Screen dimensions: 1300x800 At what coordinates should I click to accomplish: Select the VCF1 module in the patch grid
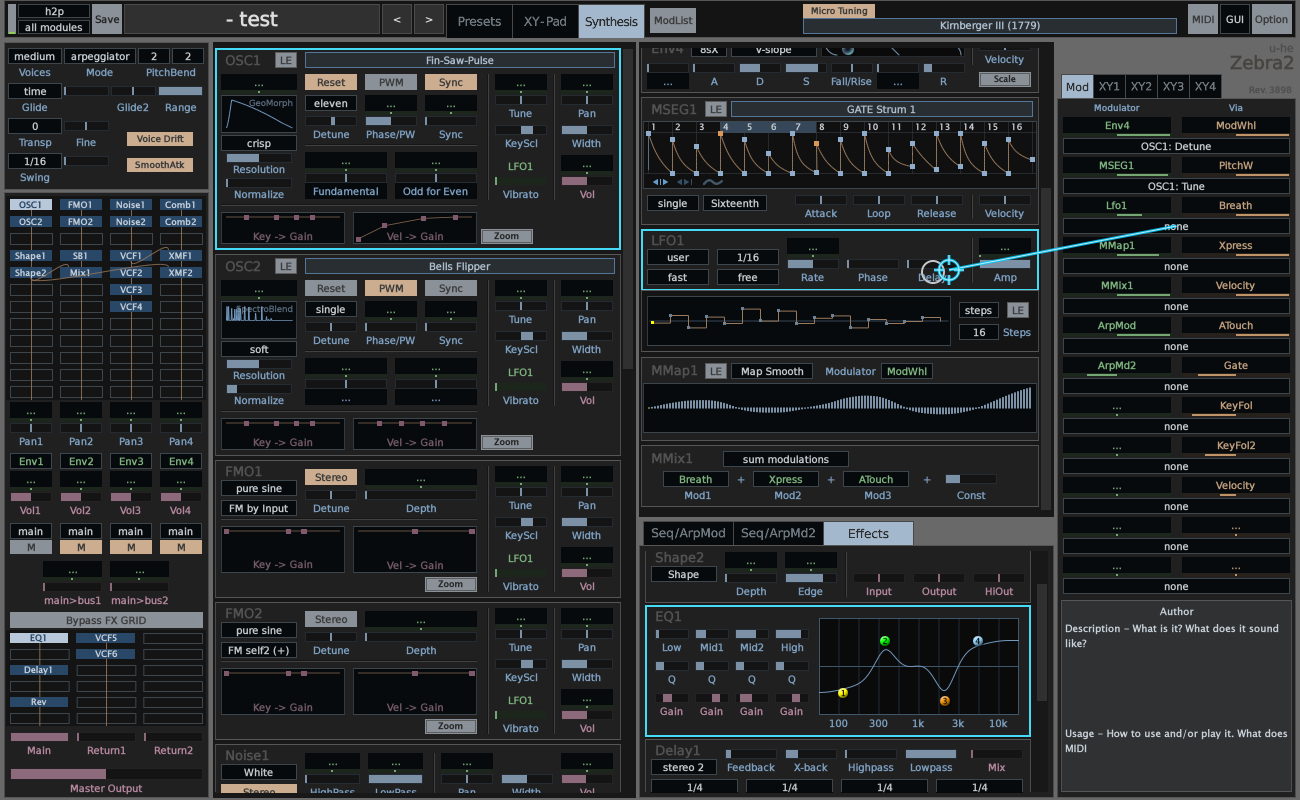131,256
